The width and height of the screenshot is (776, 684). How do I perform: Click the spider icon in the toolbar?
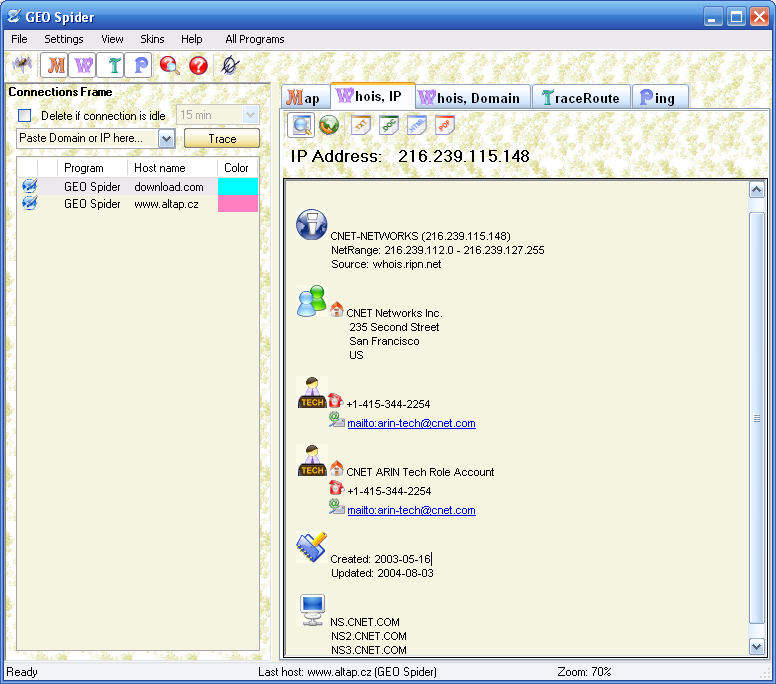point(22,65)
